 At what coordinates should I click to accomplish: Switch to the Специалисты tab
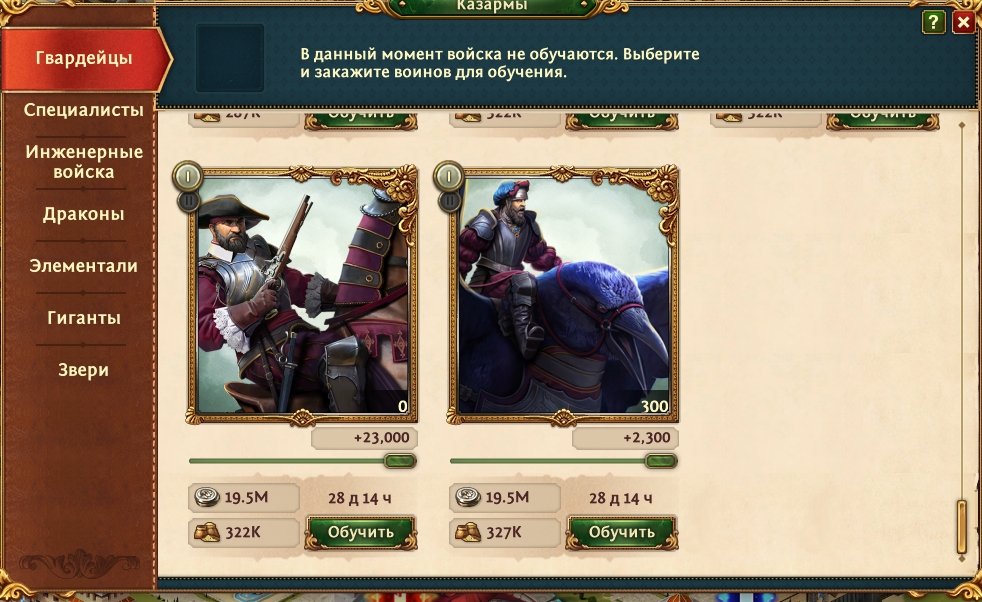pos(83,110)
